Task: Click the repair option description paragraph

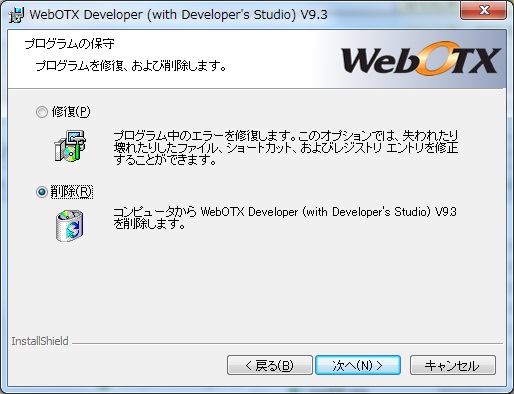Action: pos(286,148)
